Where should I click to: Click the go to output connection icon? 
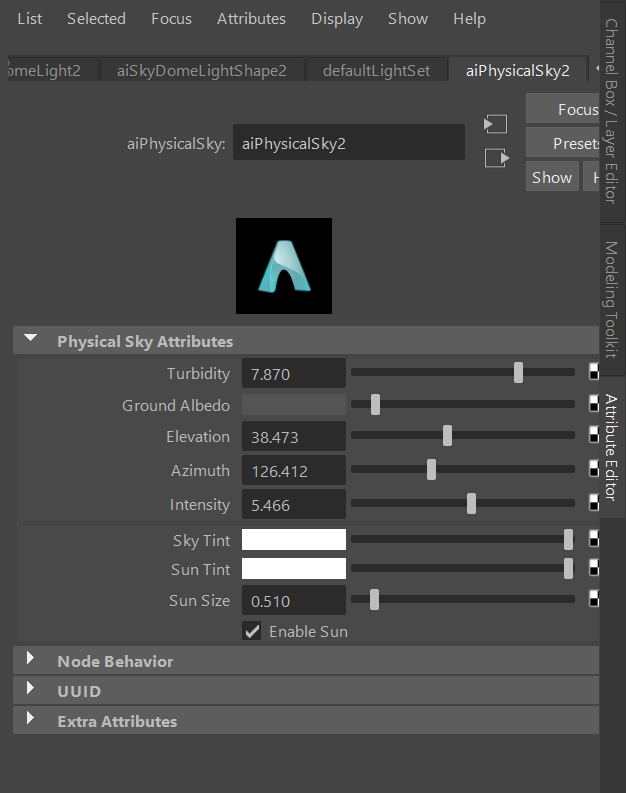(497, 158)
